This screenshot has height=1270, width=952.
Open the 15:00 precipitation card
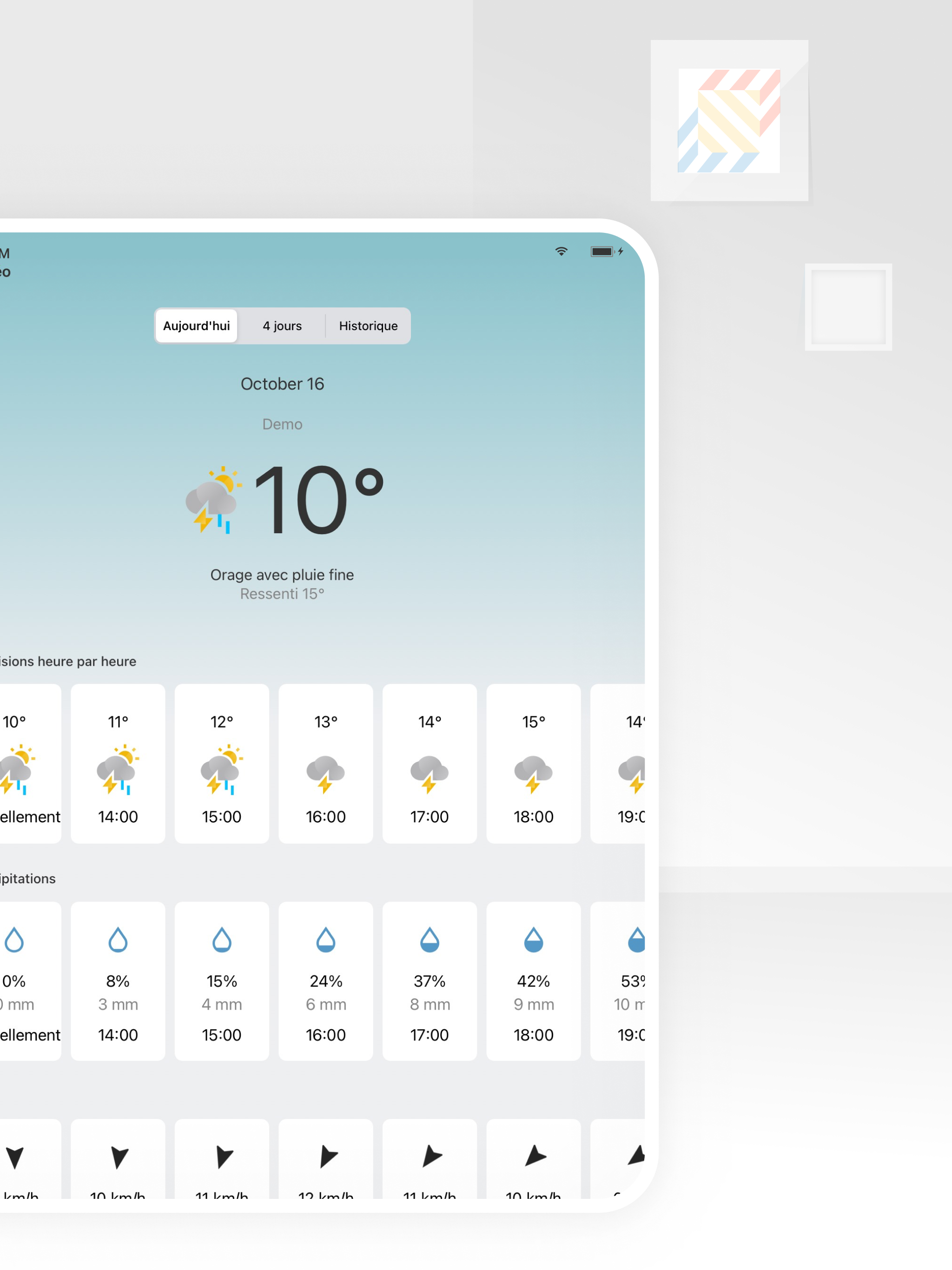point(222,981)
